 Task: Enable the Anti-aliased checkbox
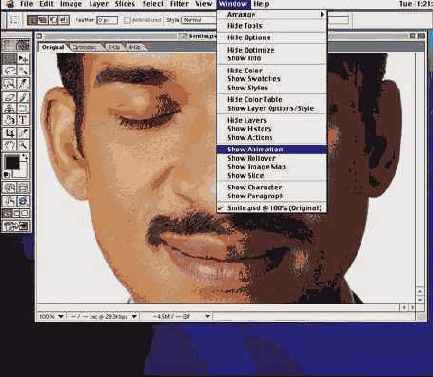click(127, 20)
